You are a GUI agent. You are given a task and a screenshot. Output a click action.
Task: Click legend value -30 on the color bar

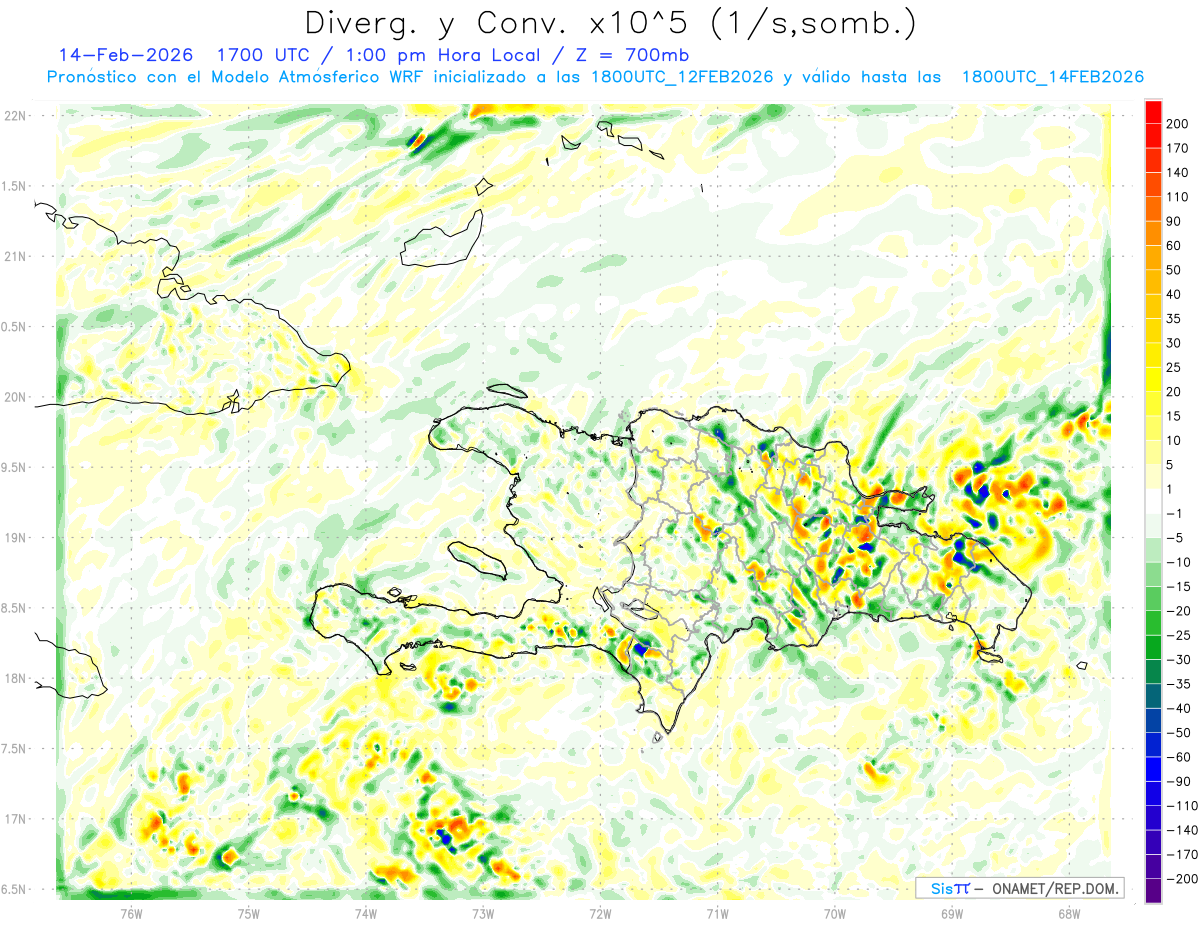click(x=1177, y=660)
